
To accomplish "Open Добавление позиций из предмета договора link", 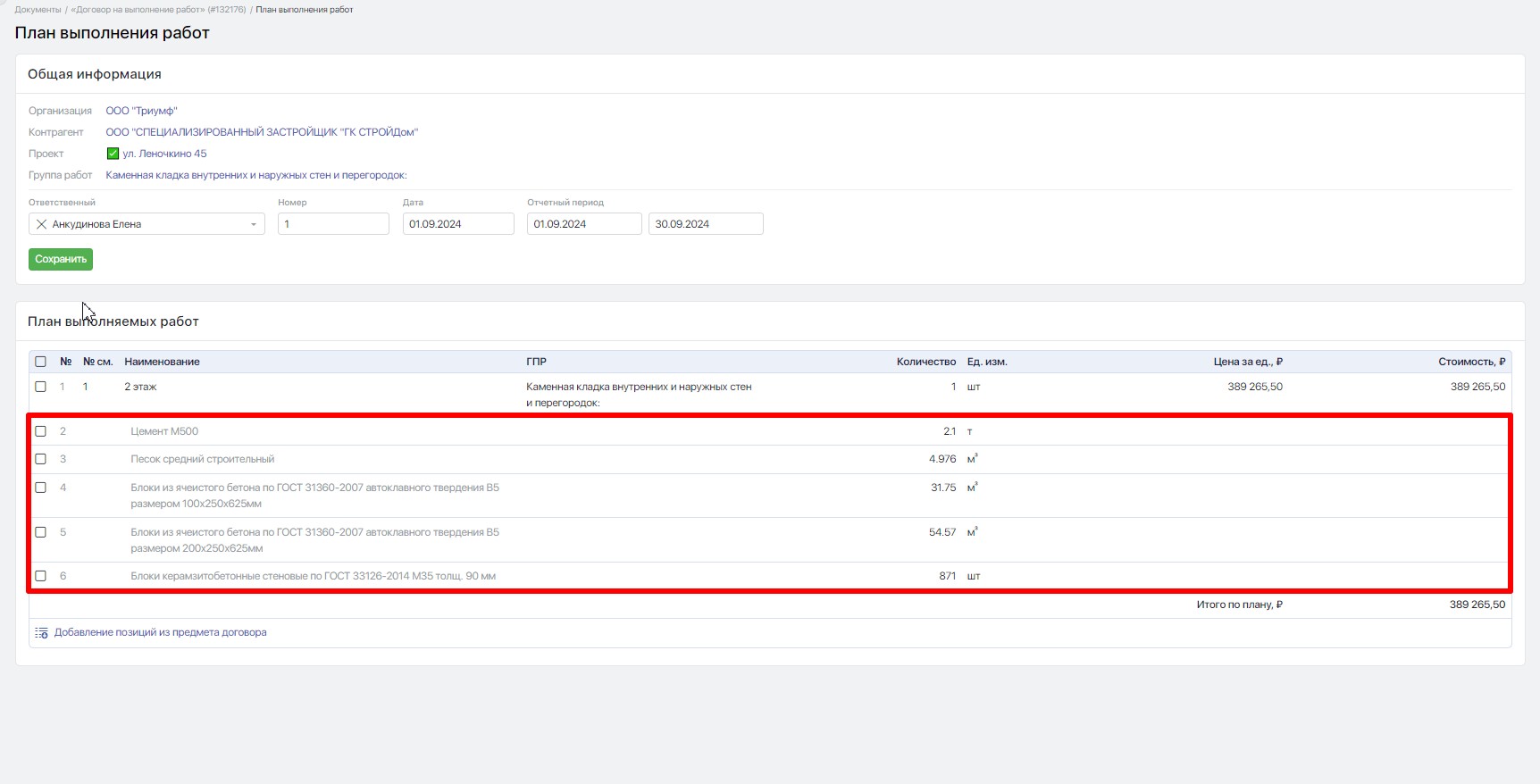I will pyautogui.click(x=161, y=632).
